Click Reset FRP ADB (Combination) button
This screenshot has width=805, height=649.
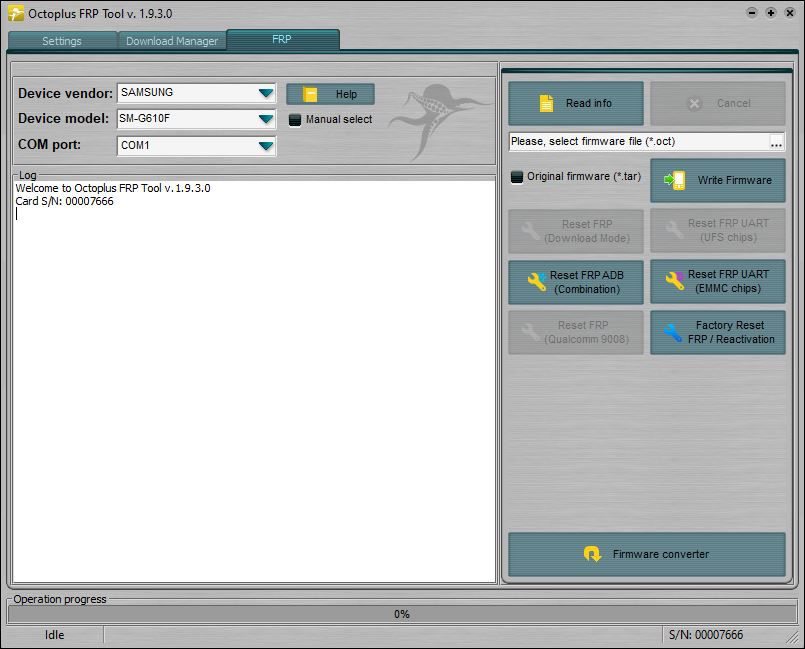pos(576,282)
